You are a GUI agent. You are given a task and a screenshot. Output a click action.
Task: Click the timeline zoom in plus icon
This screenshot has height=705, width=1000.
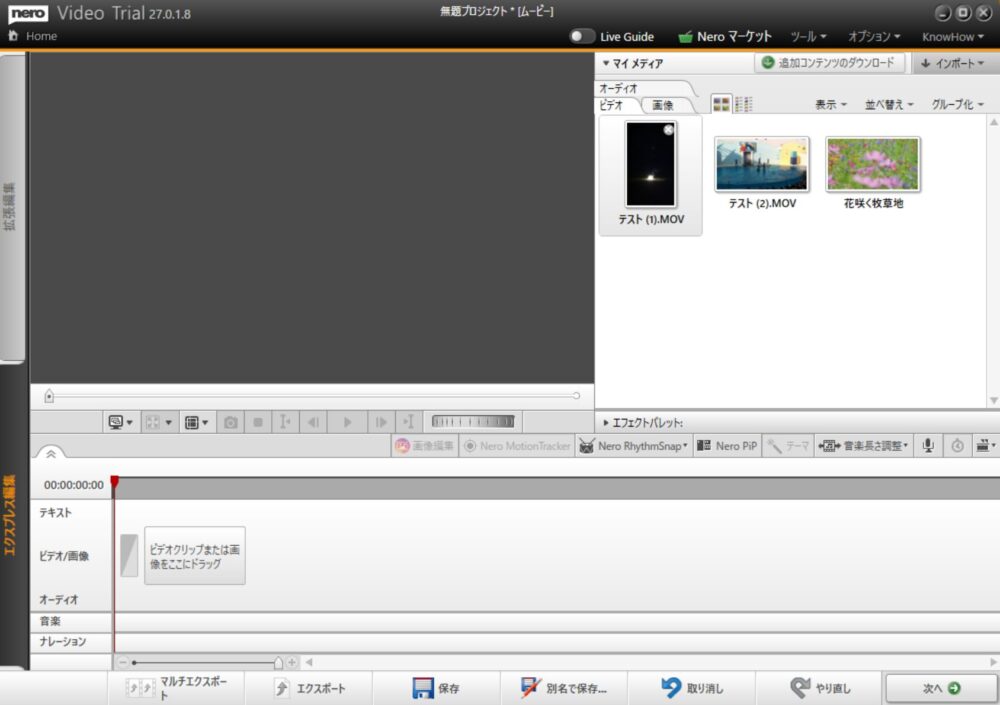[x=291, y=662]
